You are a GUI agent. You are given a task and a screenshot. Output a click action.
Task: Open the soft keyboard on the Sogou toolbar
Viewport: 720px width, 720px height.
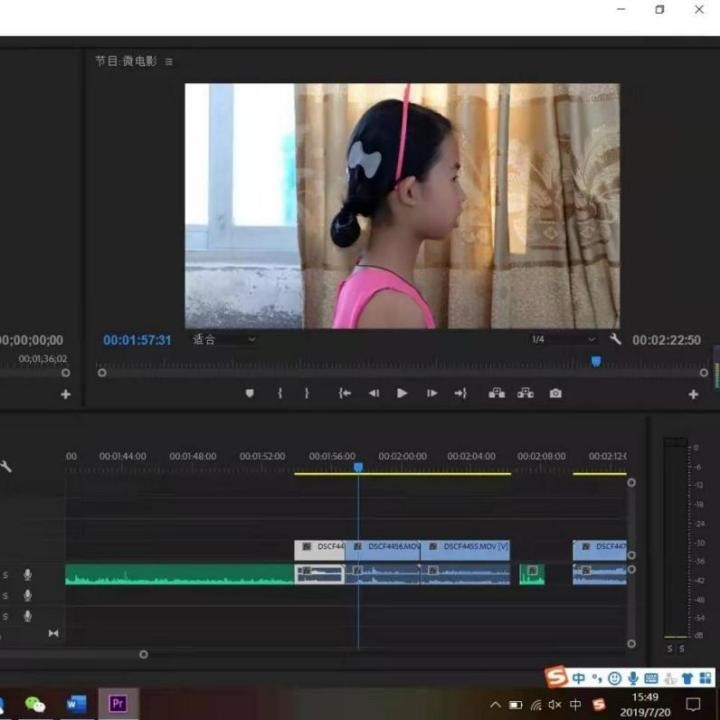pos(651,678)
